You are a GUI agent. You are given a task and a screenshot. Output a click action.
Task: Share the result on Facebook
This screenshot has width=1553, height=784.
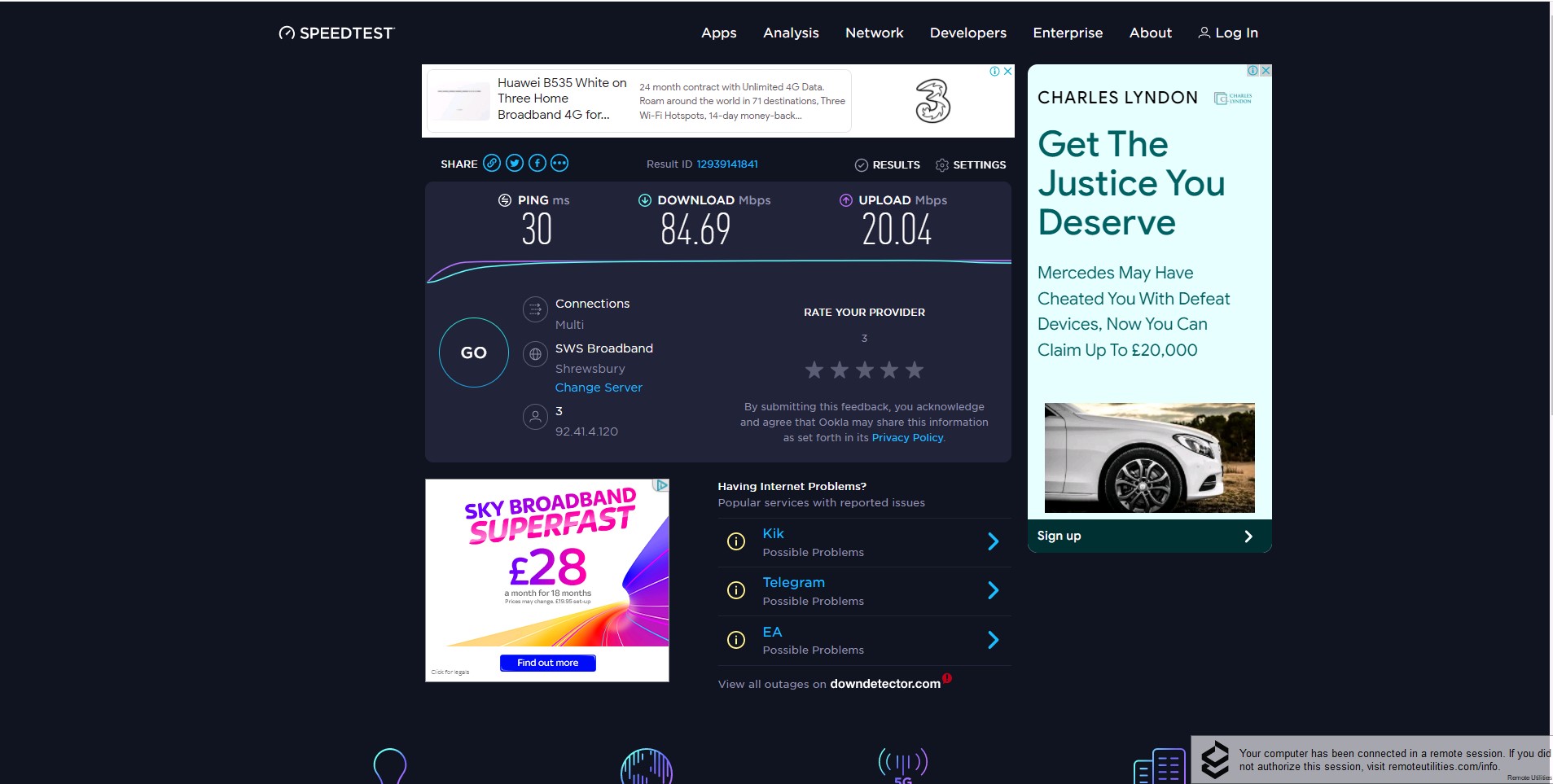(537, 164)
